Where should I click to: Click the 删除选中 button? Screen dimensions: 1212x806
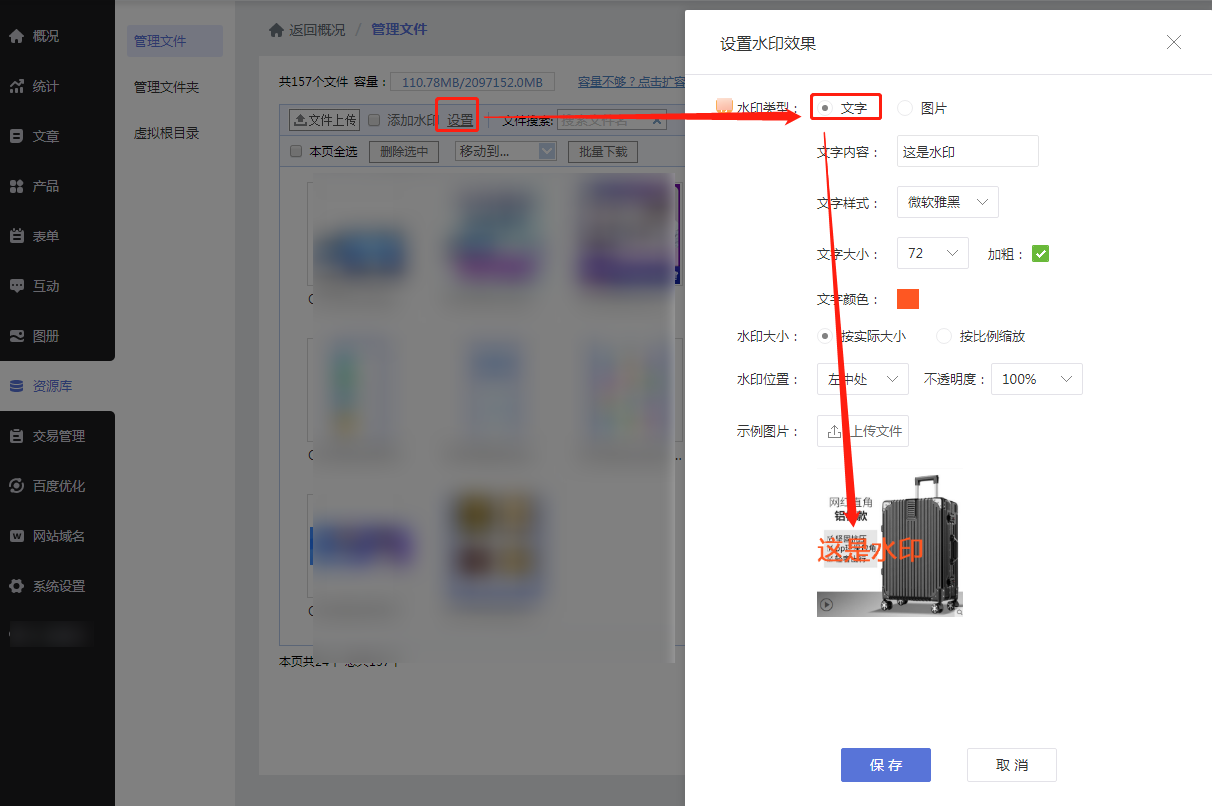coord(404,152)
